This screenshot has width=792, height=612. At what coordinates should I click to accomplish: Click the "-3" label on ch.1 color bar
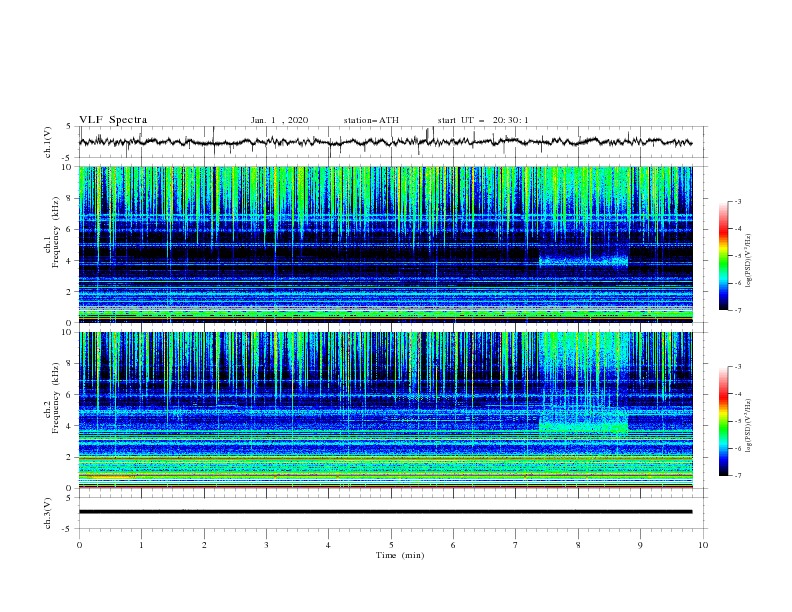737,201
